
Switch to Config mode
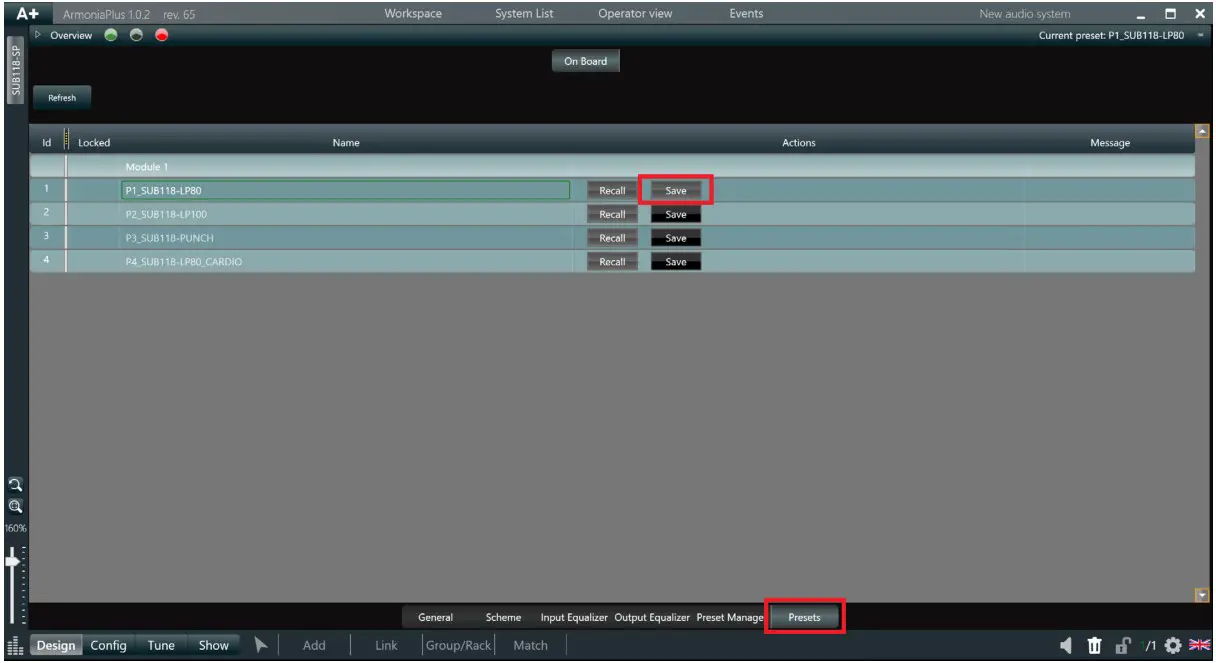click(x=108, y=645)
